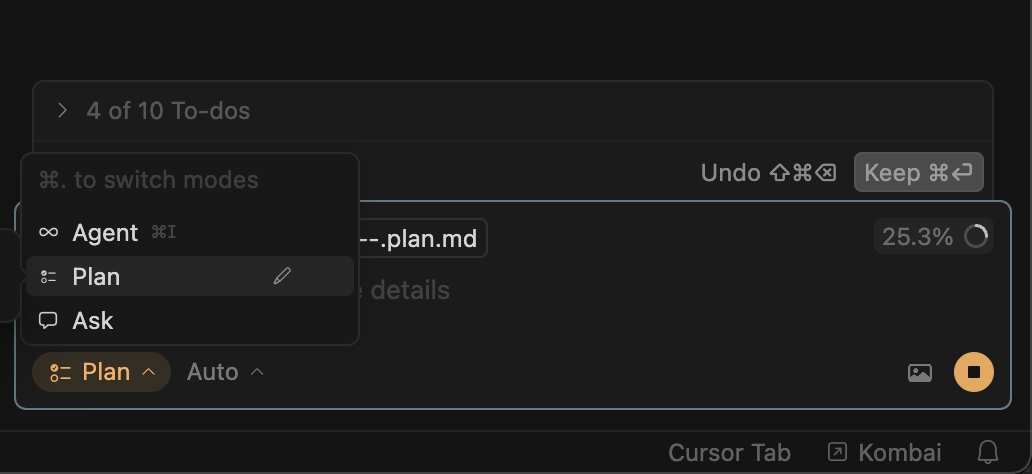The image size is (1032, 474).
Task: Select Ask mode from the menu
Action: [x=93, y=321]
